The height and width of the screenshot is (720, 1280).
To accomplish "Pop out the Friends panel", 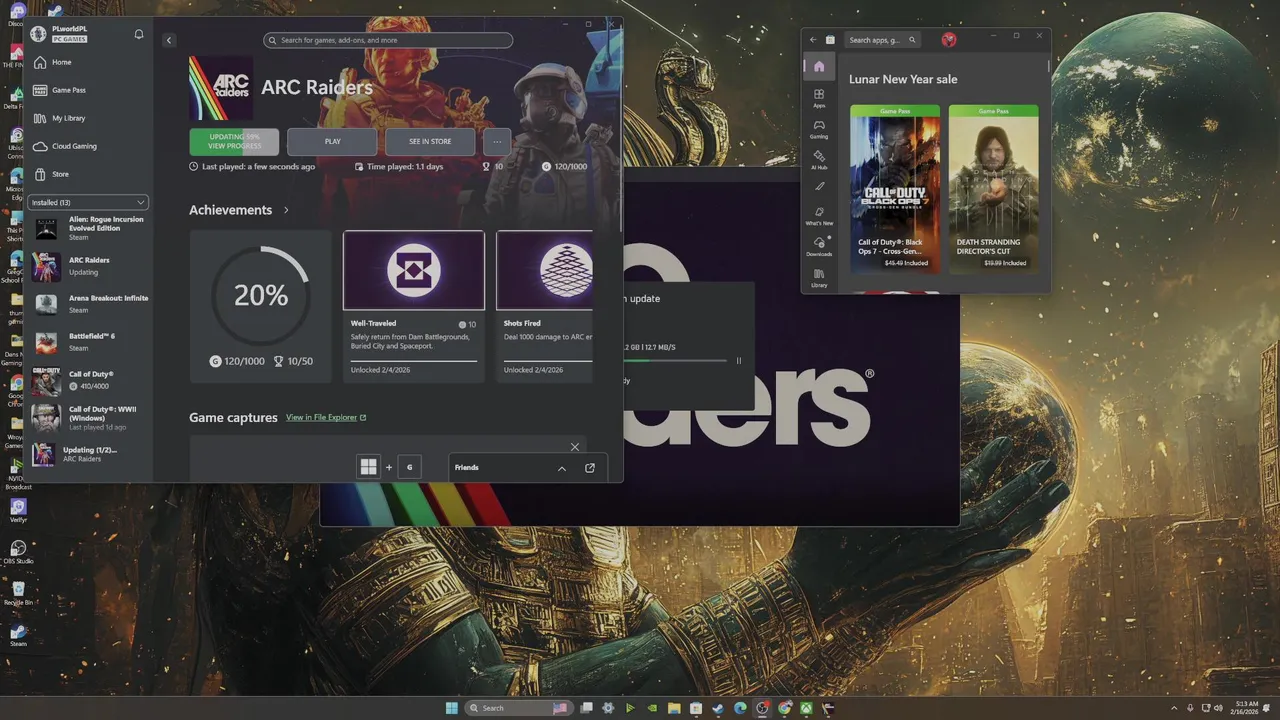I will point(589,468).
